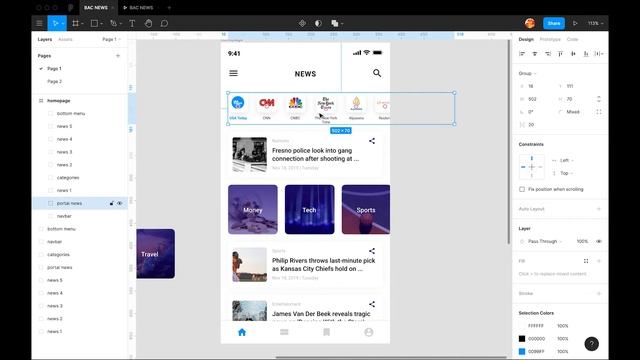Image resolution: width=640 pixels, height=360 pixels.
Task: Click Align bottom icon
Action: tap(586, 53)
